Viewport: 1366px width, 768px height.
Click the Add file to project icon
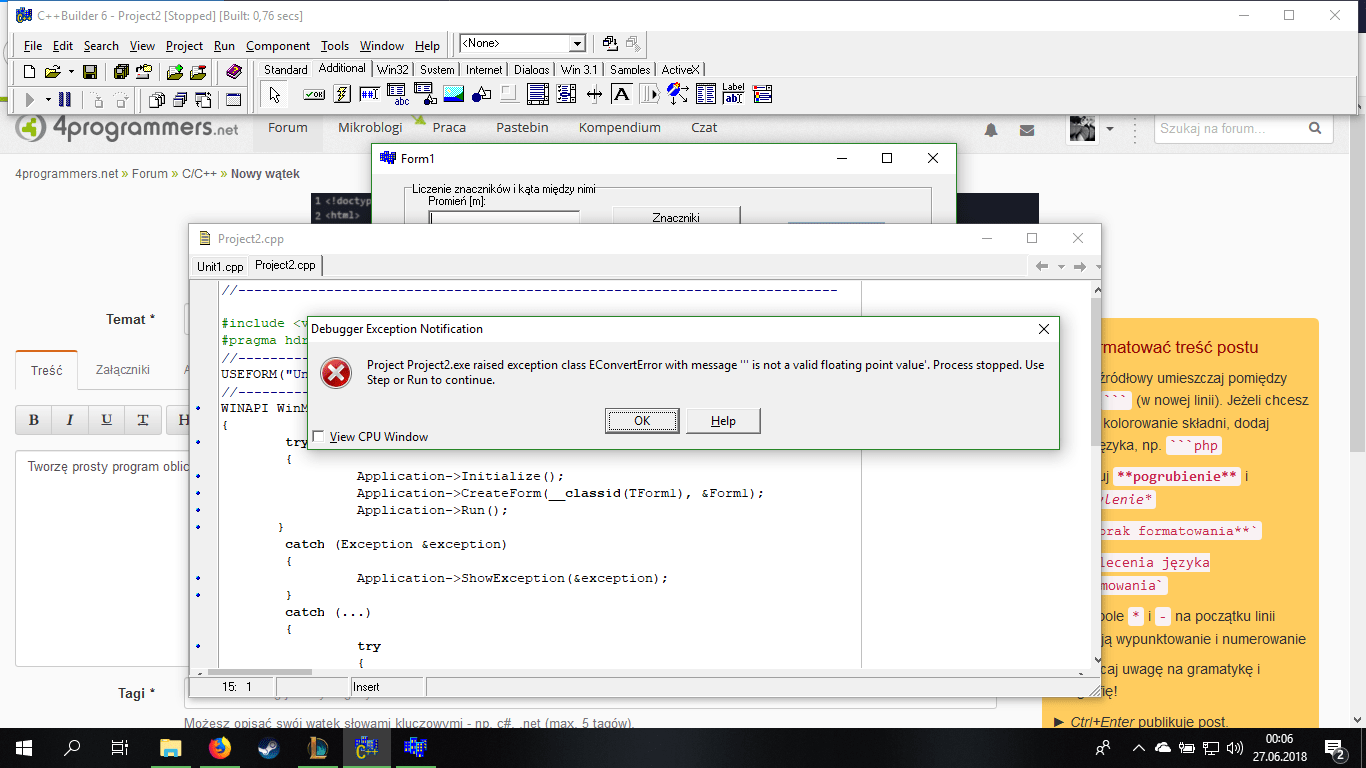[175, 71]
